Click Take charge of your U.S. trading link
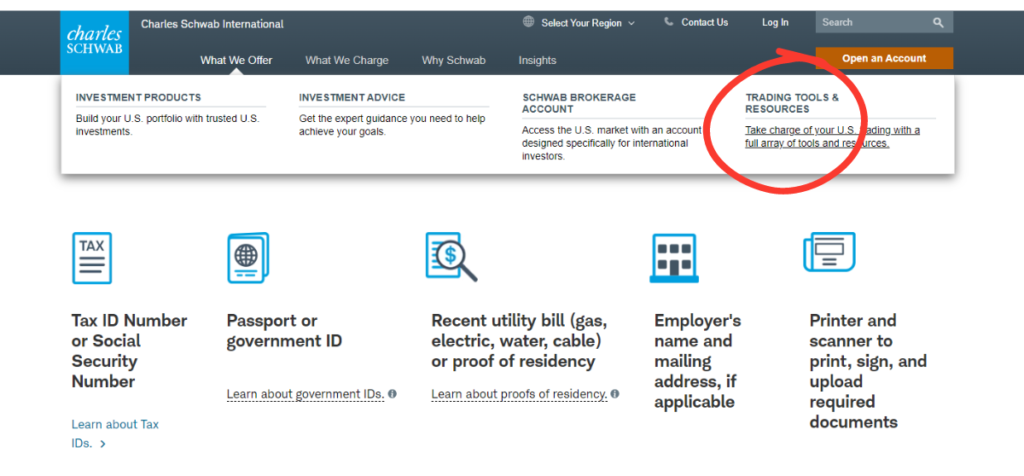This screenshot has height=476, width=1024. click(x=832, y=136)
